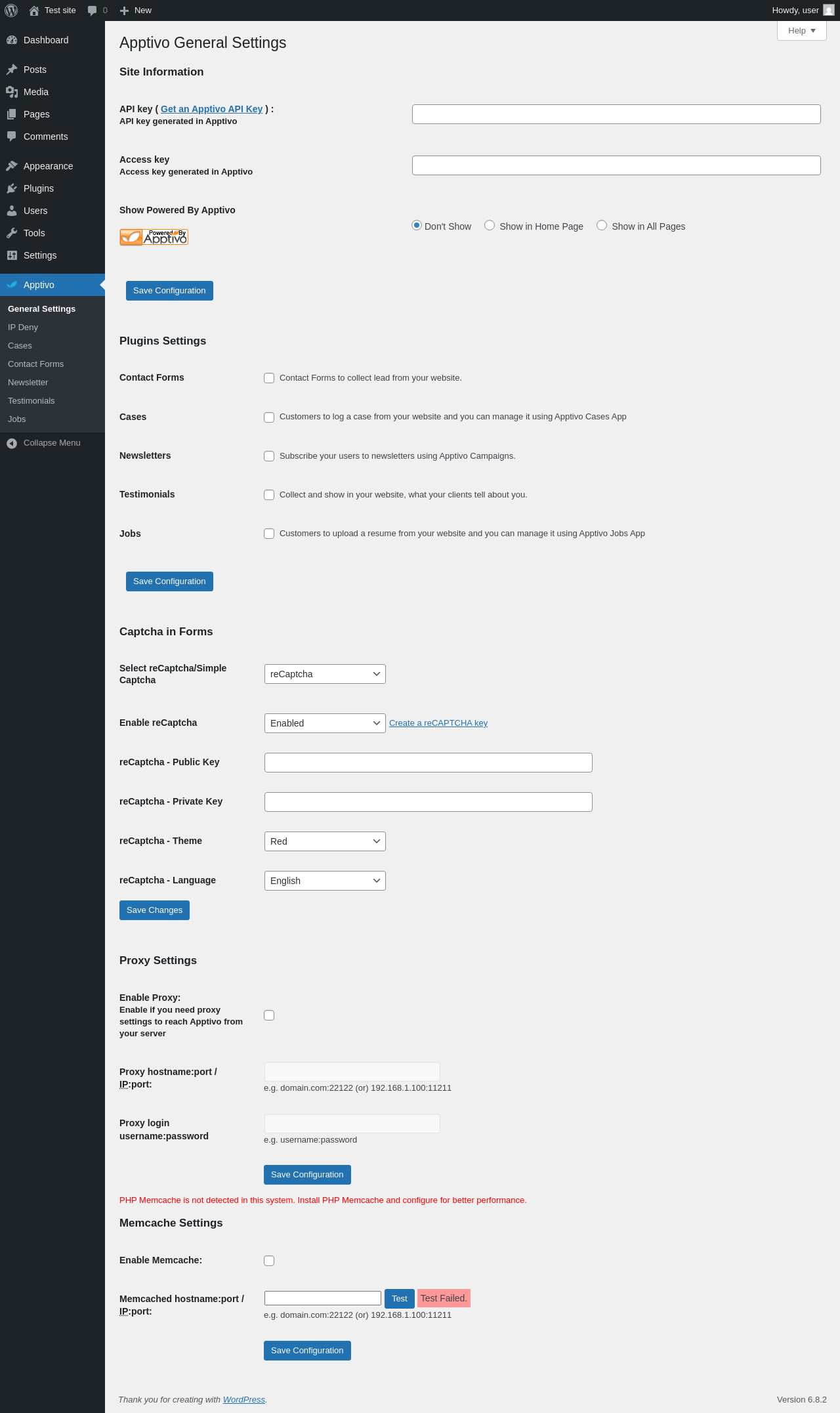
Task: Click Howdy, user account menu
Action: tap(803, 11)
